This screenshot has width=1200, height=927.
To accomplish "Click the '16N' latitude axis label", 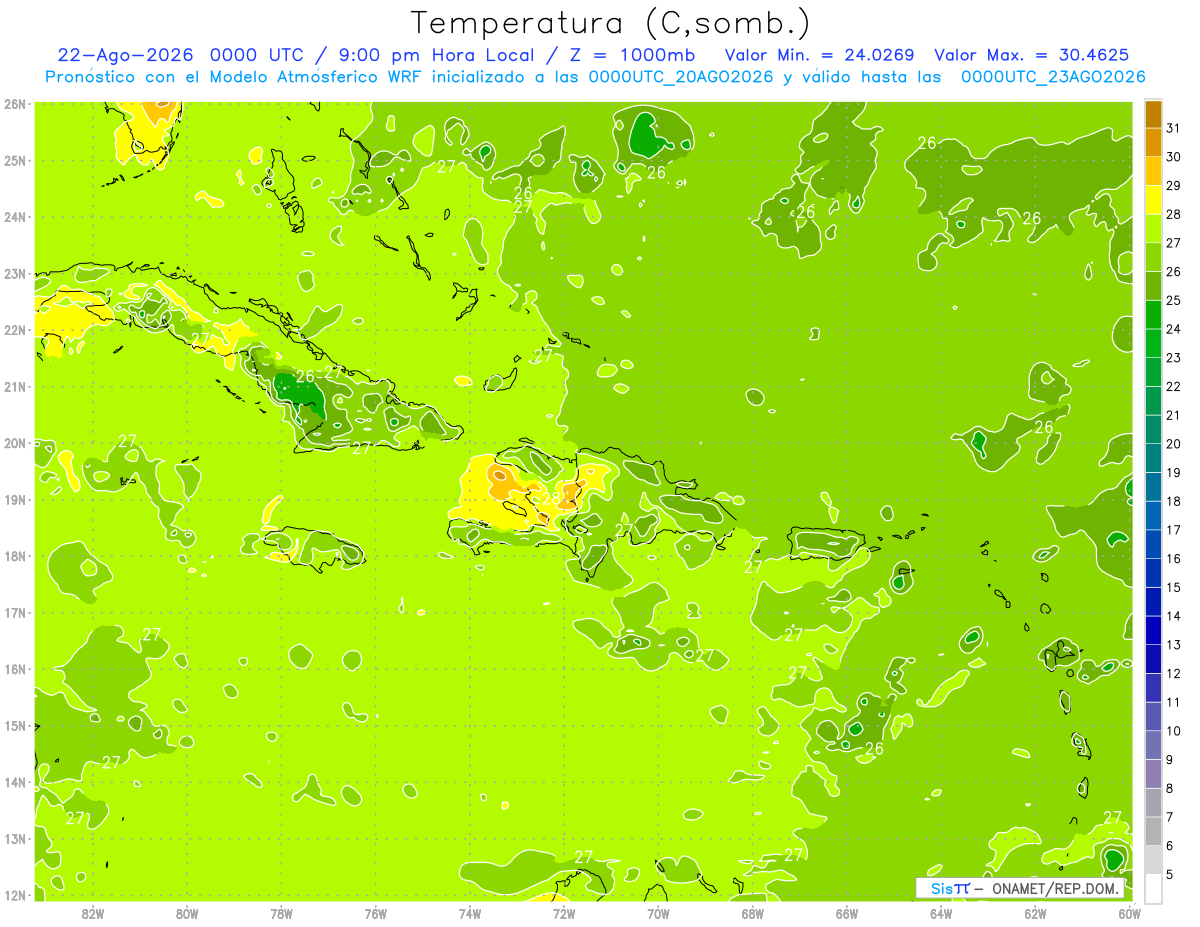I will pyautogui.click(x=15, y=669).
